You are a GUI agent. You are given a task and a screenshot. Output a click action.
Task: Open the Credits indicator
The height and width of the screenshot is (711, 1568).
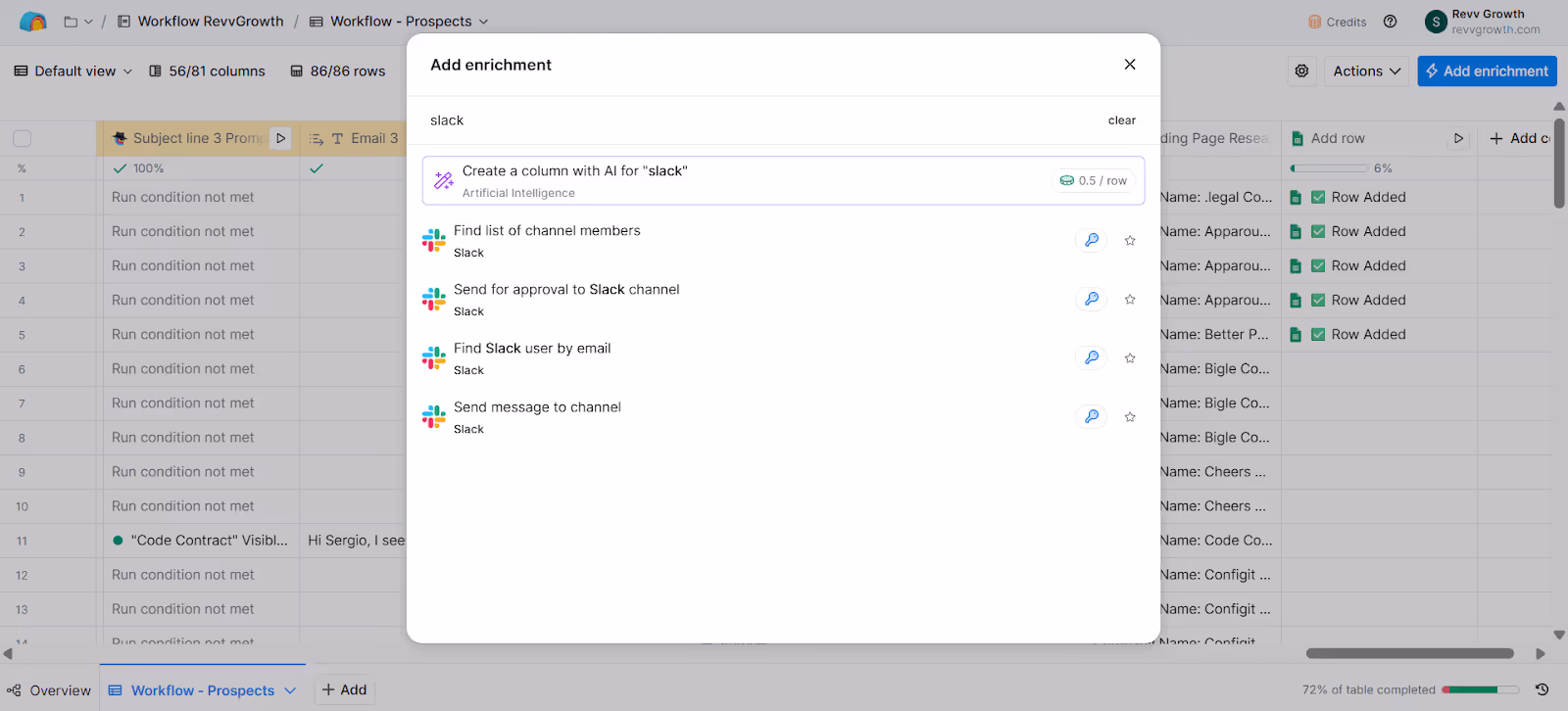tap(1337, 22)
